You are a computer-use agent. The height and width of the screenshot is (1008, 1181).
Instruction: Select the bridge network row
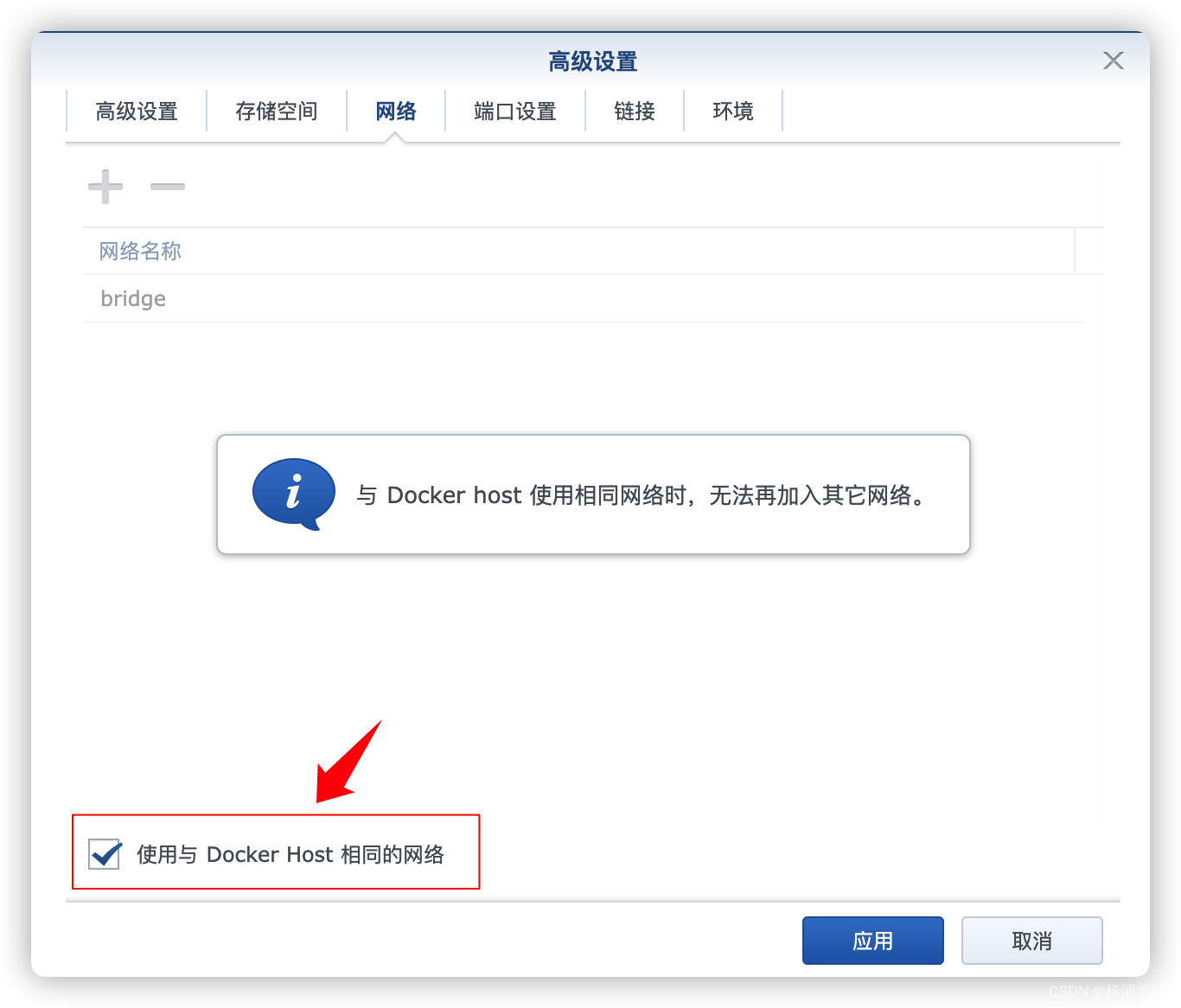[x=584, y=299]
